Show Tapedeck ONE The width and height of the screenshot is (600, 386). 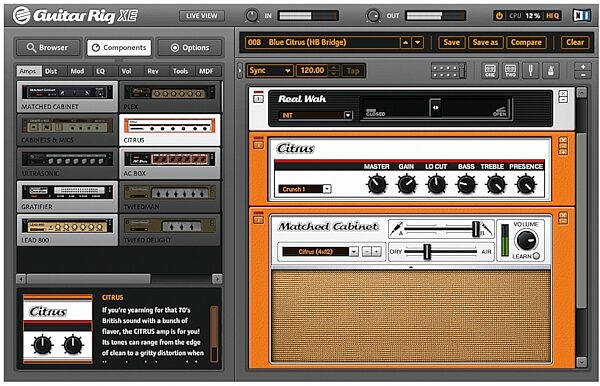click(x=490, y=70)
